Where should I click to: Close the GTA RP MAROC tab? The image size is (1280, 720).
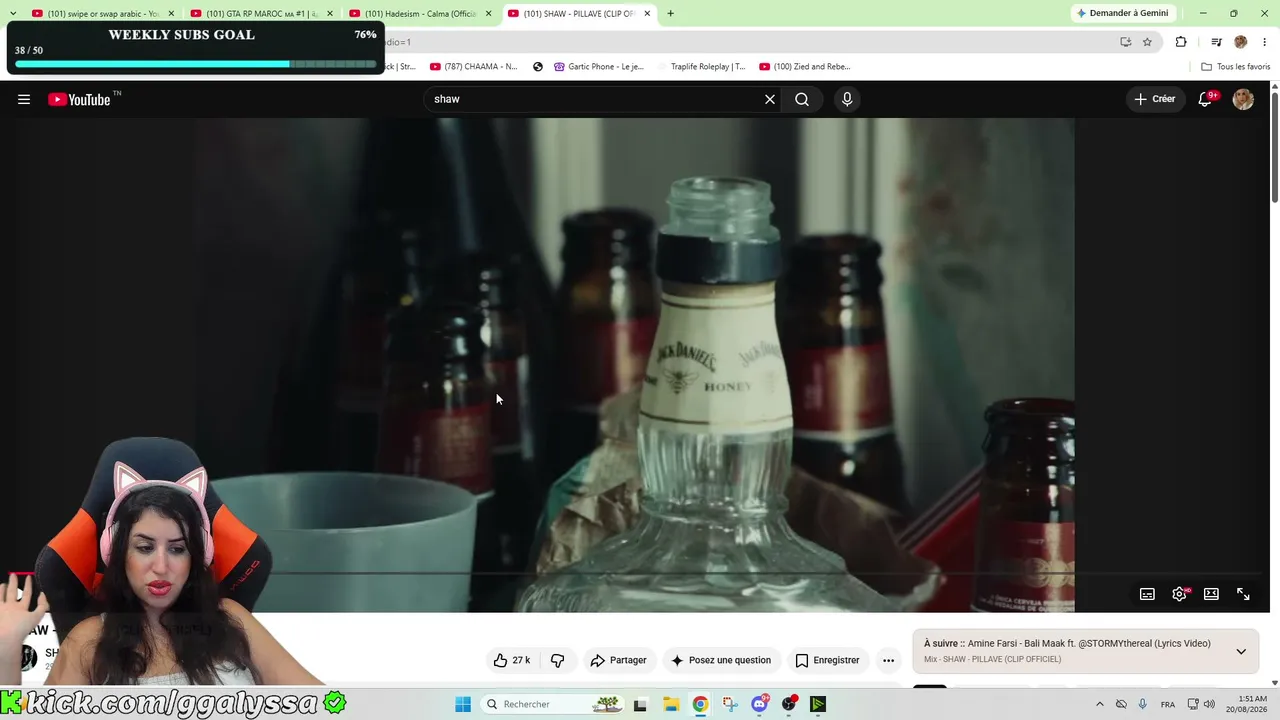(330, 13)
